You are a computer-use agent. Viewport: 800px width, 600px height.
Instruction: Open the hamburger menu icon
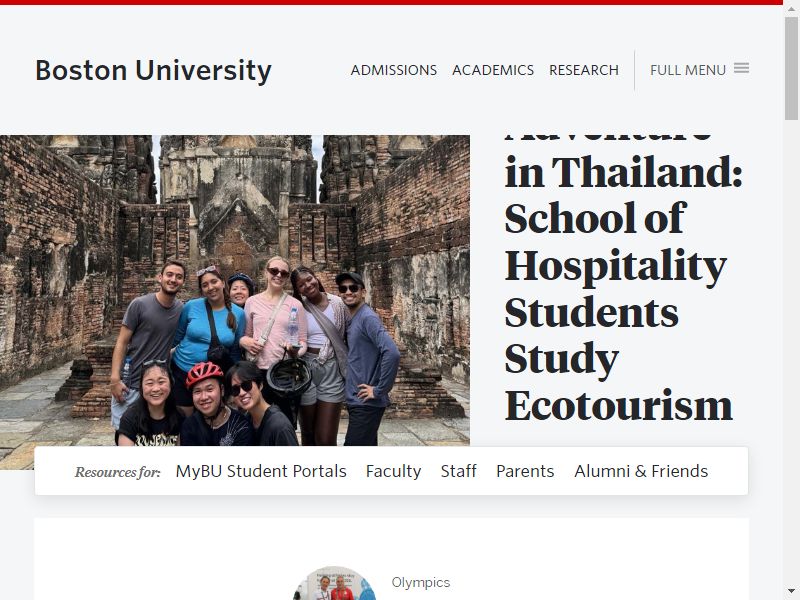tap(741, 68)
